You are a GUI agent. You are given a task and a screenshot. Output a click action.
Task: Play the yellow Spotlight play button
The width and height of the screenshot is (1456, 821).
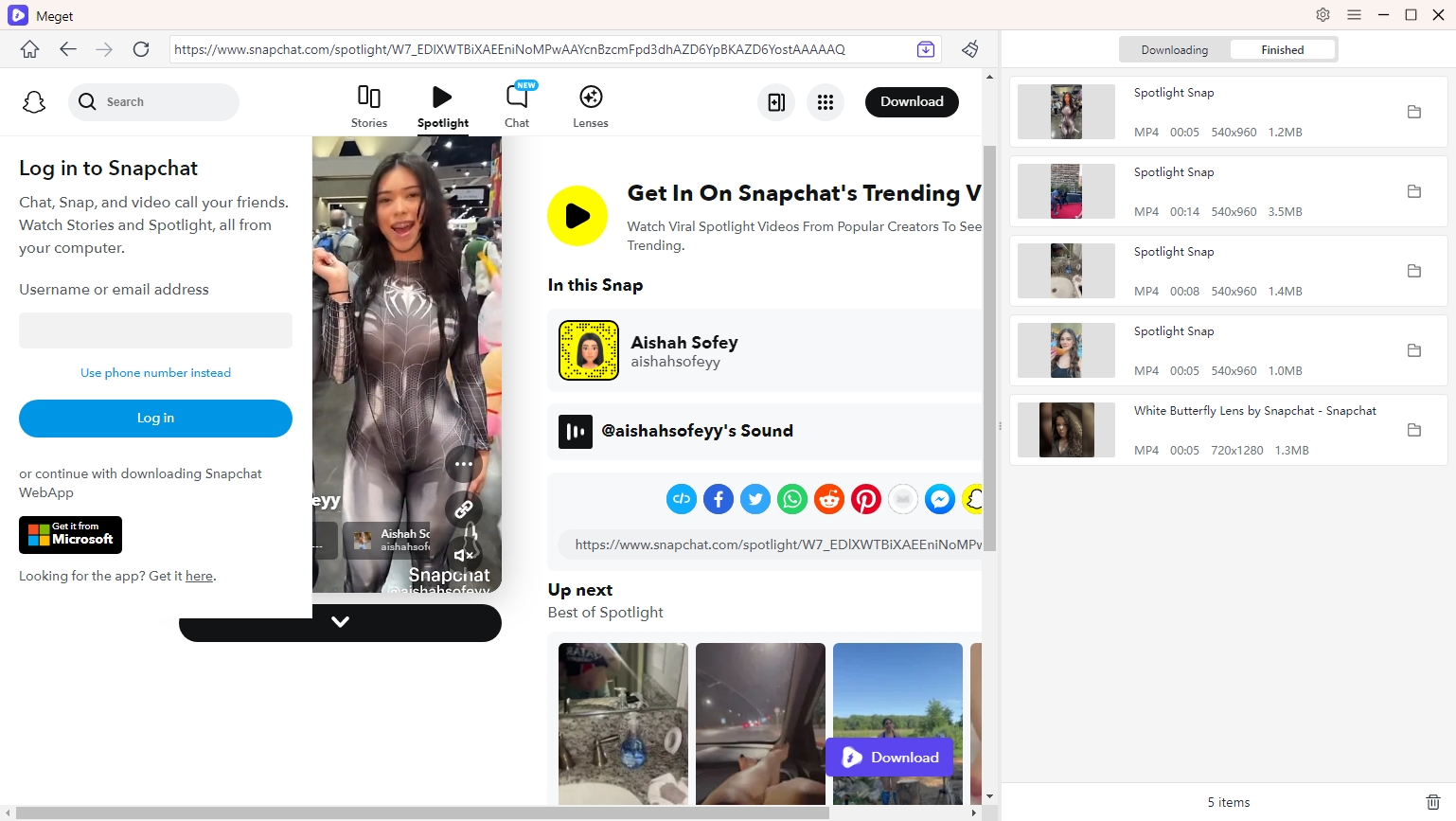click(577, 216)
